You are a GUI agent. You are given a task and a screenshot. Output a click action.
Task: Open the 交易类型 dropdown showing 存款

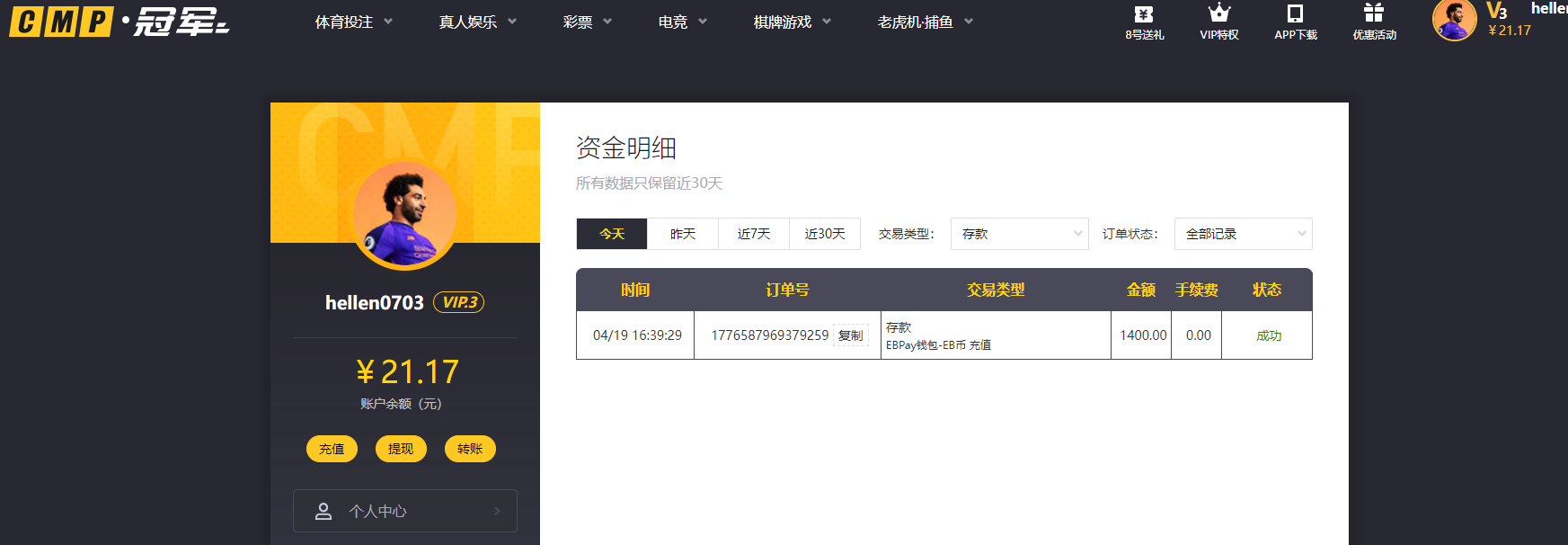(x=1020, y=234)
